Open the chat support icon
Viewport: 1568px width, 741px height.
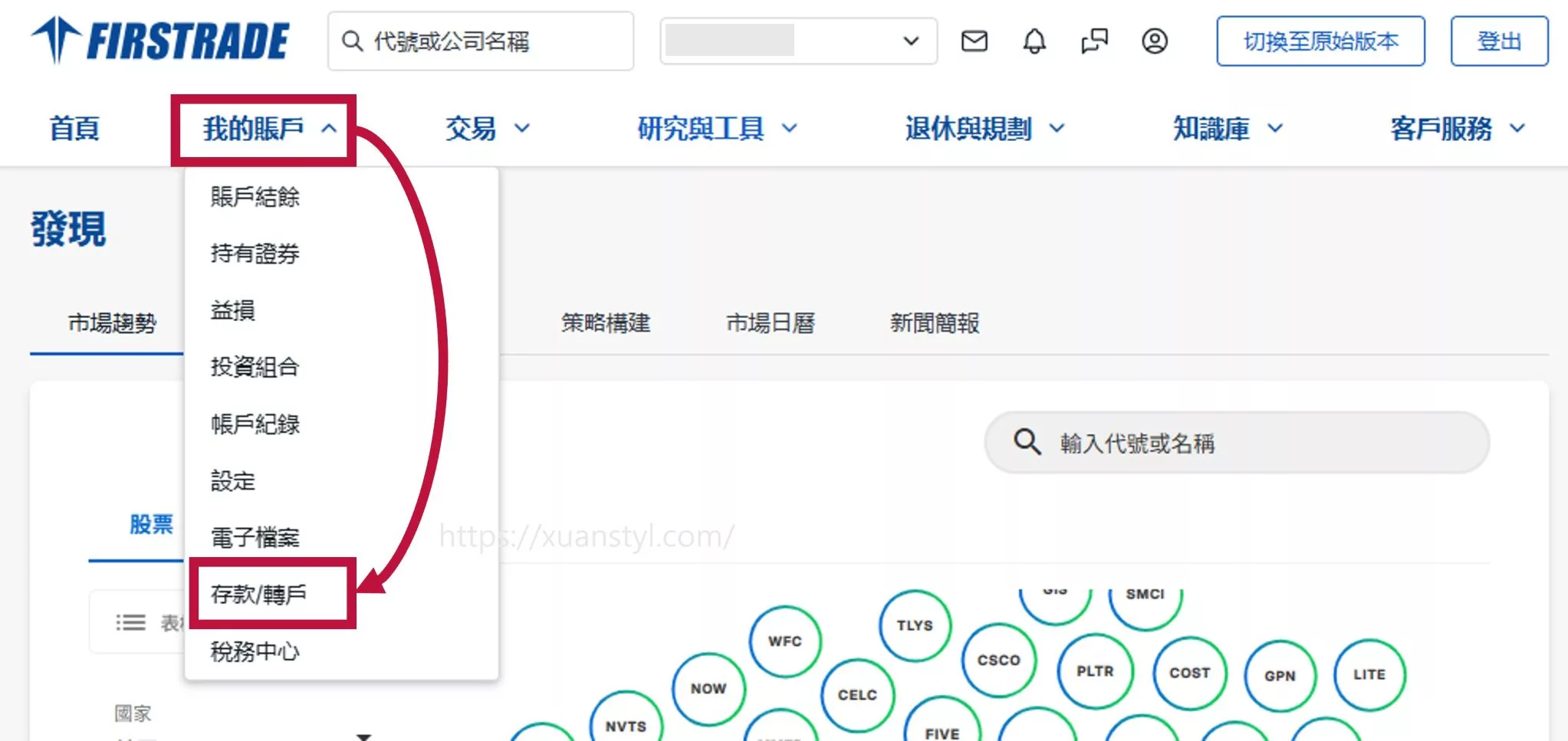1094,41
